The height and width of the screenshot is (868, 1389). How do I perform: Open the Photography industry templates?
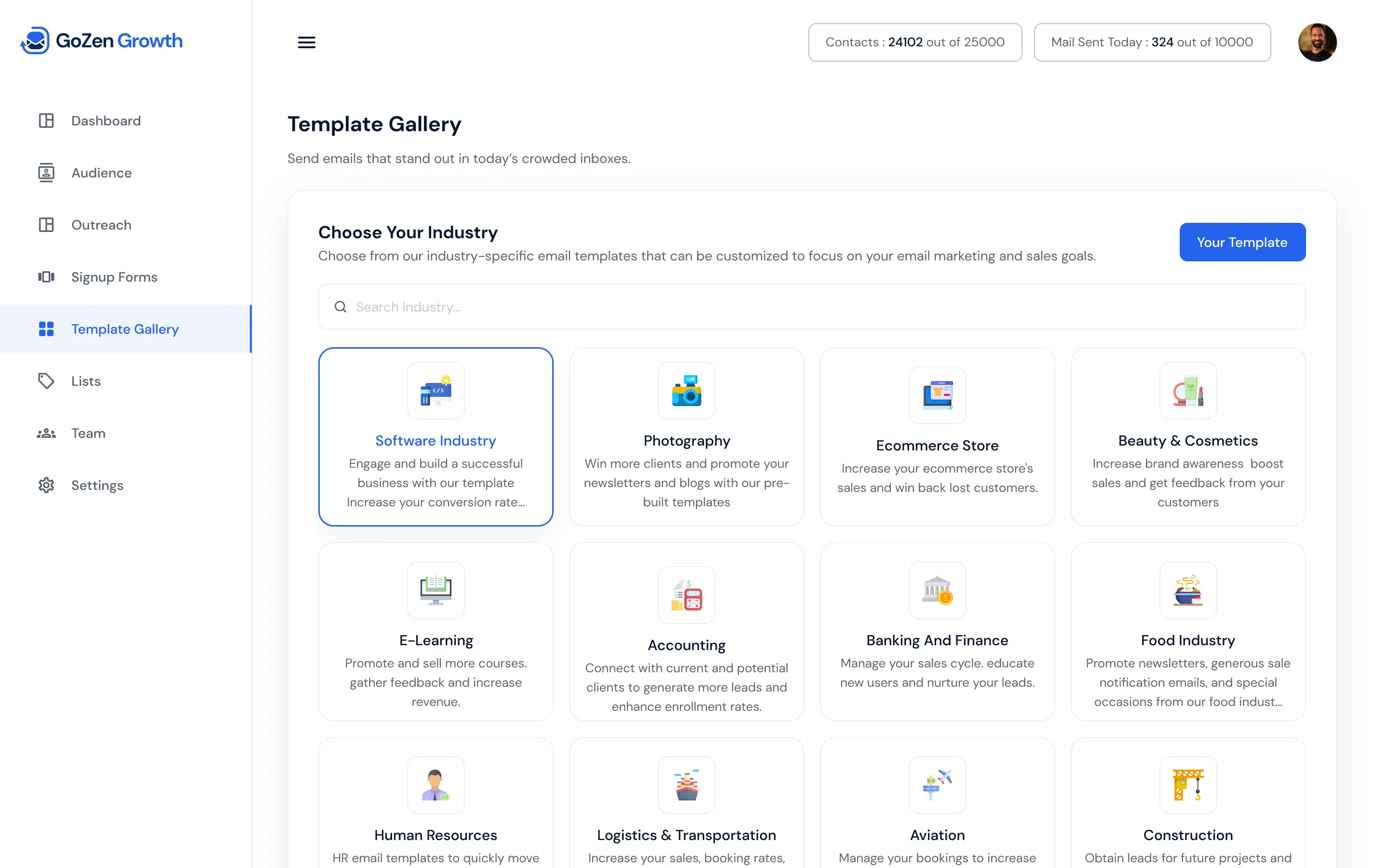(x=686, y=437)
